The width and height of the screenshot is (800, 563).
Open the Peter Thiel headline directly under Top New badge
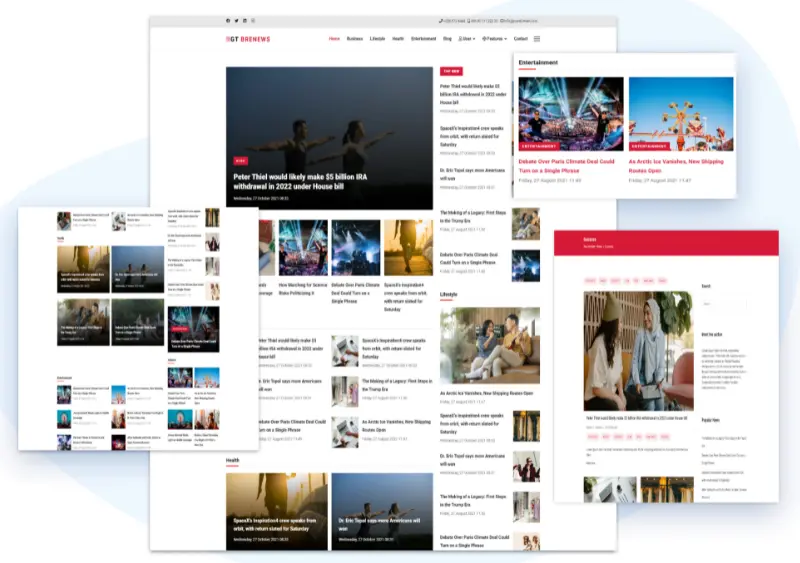[473, 94]
